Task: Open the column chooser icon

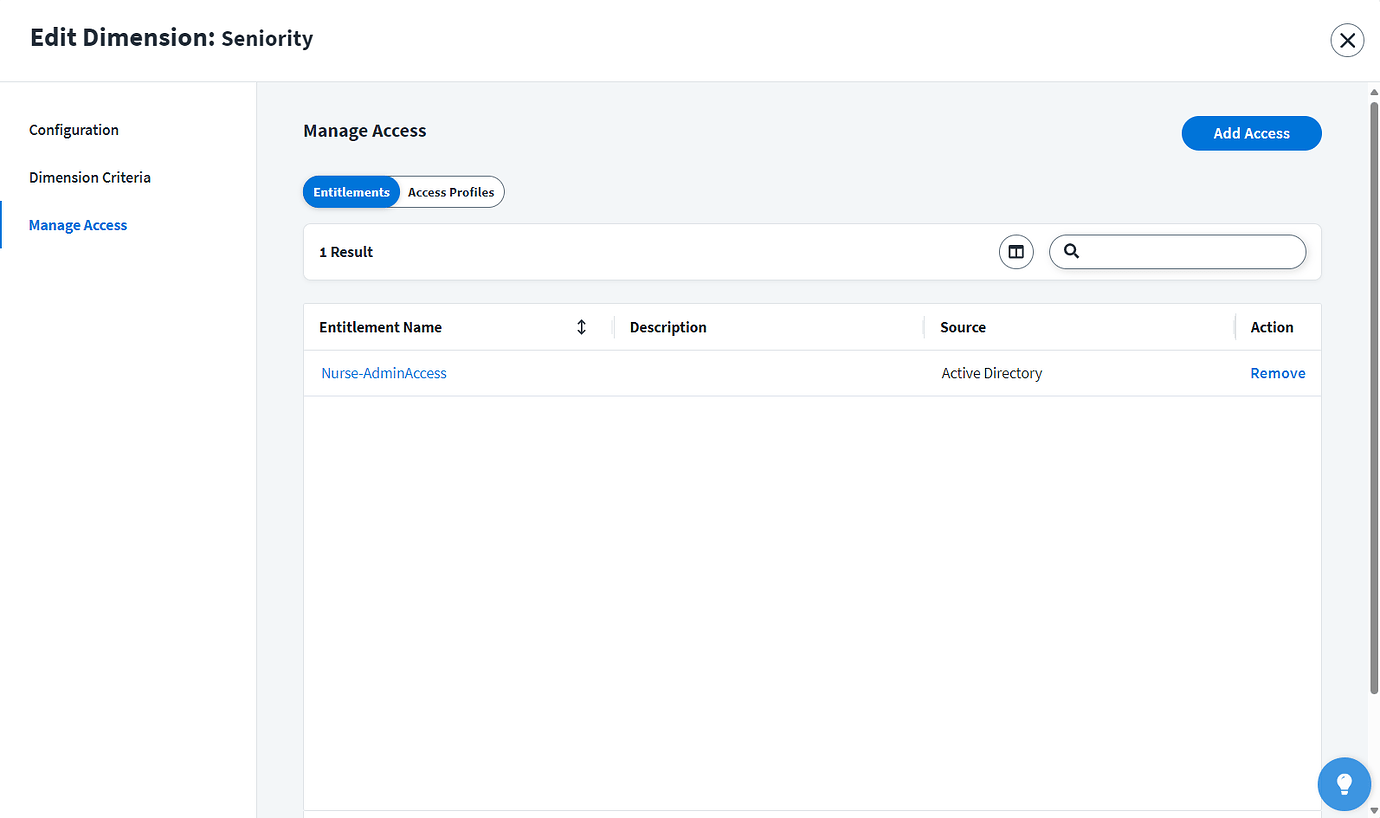Action: (1016, 251)
